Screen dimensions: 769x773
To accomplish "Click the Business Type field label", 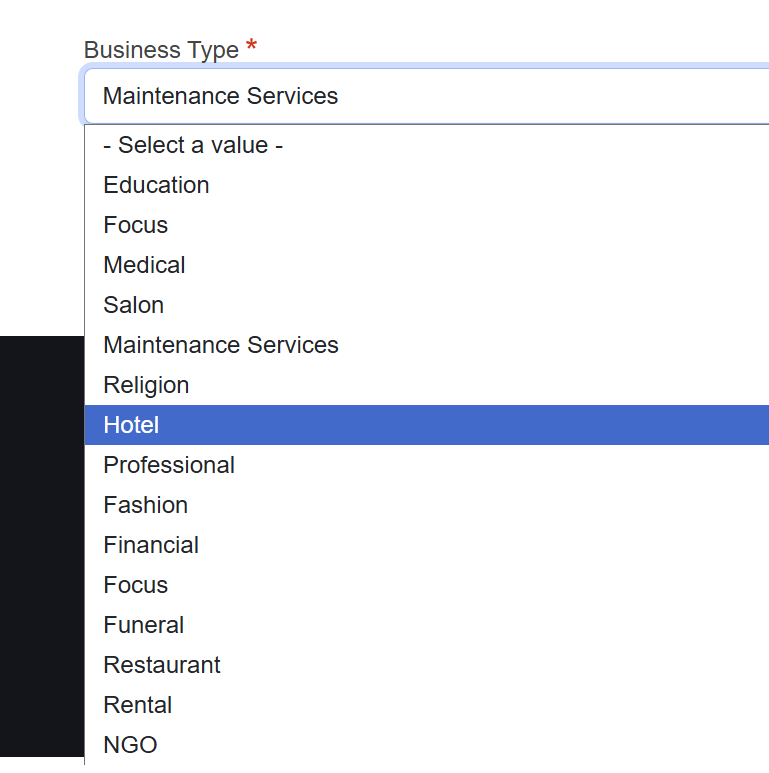I will tap(161, 50).
